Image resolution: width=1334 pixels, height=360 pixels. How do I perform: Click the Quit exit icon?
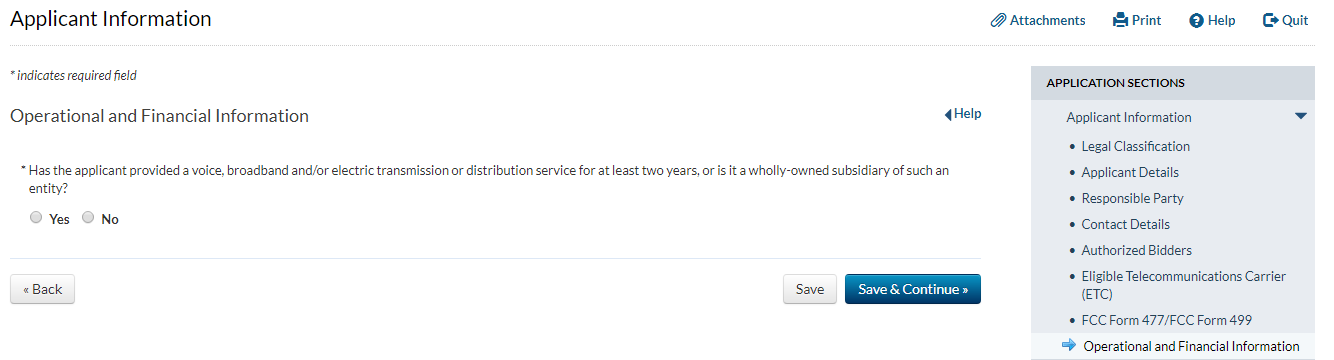[x=1271, y=20]
